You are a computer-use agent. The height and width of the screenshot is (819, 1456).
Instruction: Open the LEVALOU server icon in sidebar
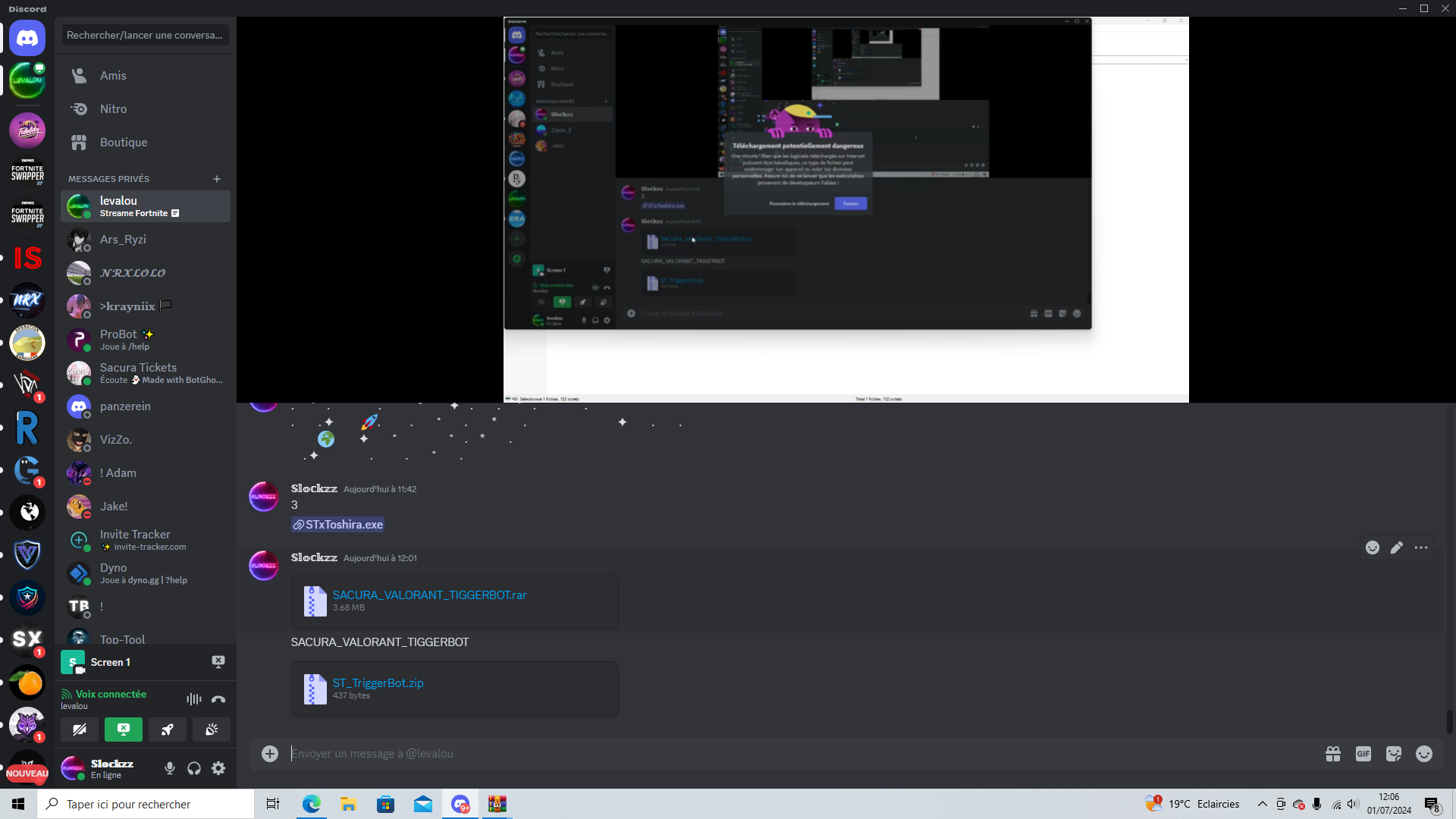(x=27, y=80)
